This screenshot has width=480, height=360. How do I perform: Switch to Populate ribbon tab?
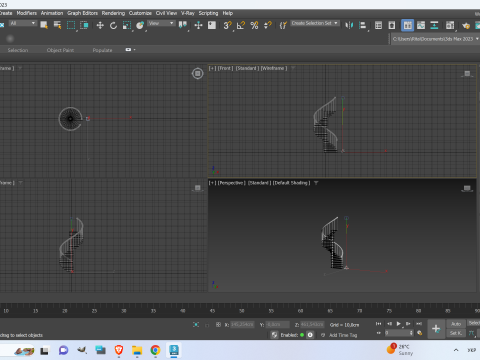102,50
